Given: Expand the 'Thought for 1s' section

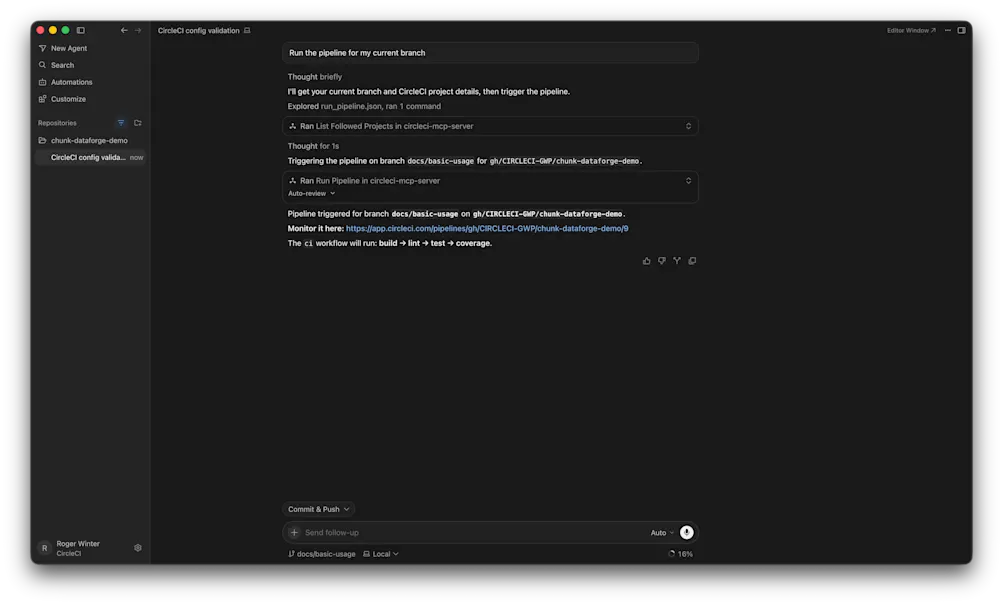Looking at the screenshot, I should point(313,146).
